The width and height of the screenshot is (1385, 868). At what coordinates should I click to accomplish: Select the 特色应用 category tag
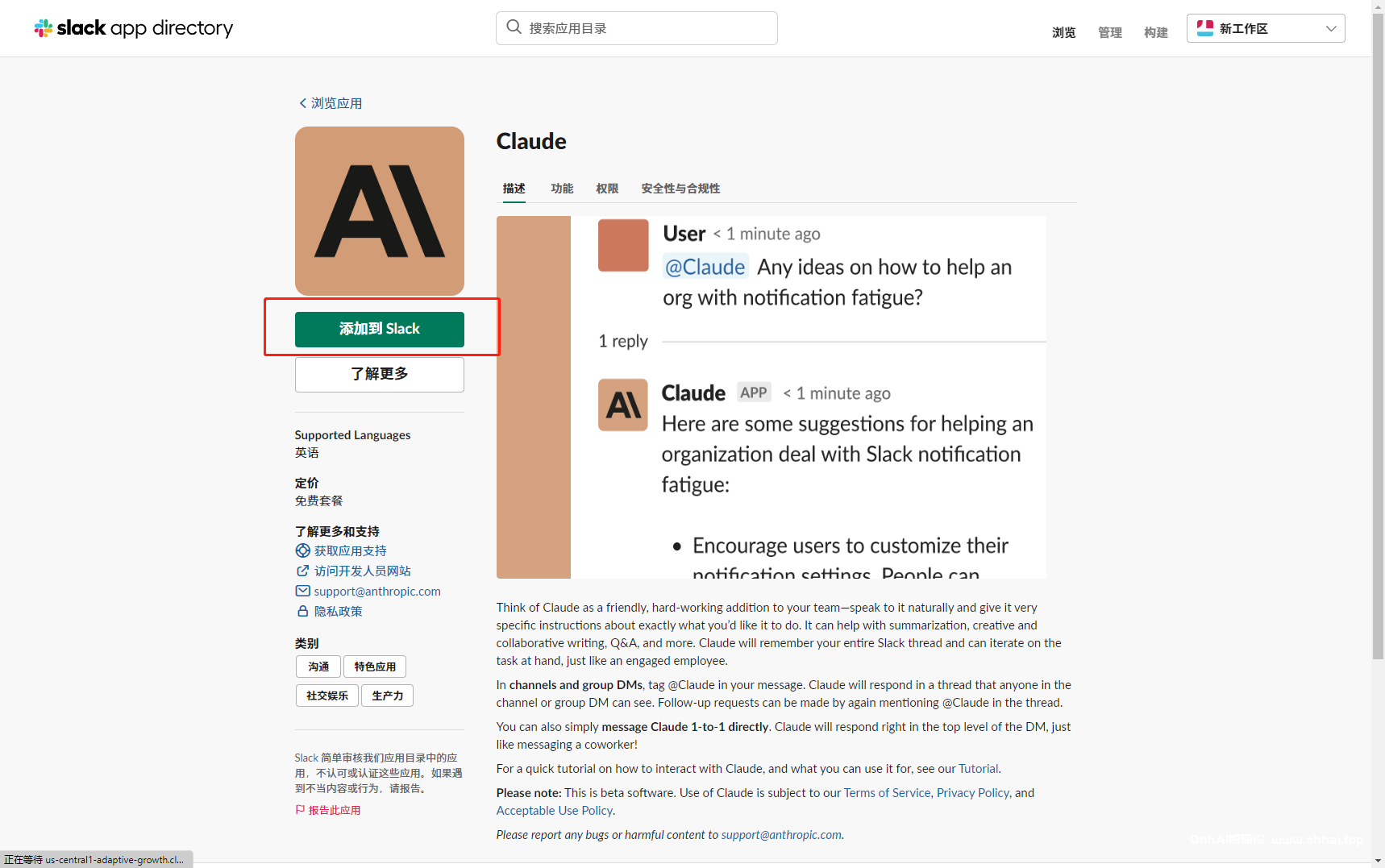[x=375, y=667]
